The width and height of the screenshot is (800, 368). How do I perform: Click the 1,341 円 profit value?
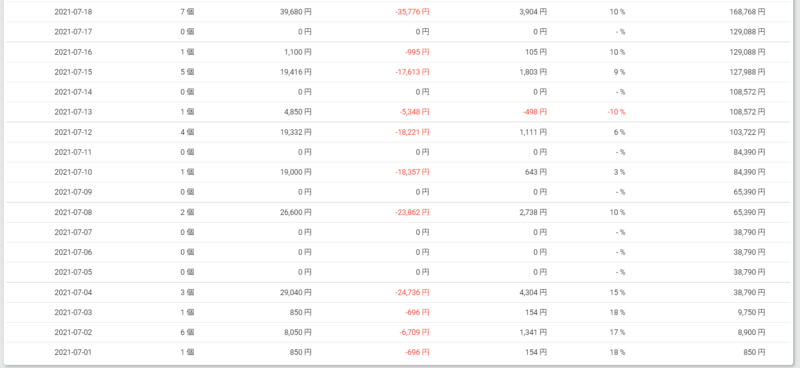(533, 332)
